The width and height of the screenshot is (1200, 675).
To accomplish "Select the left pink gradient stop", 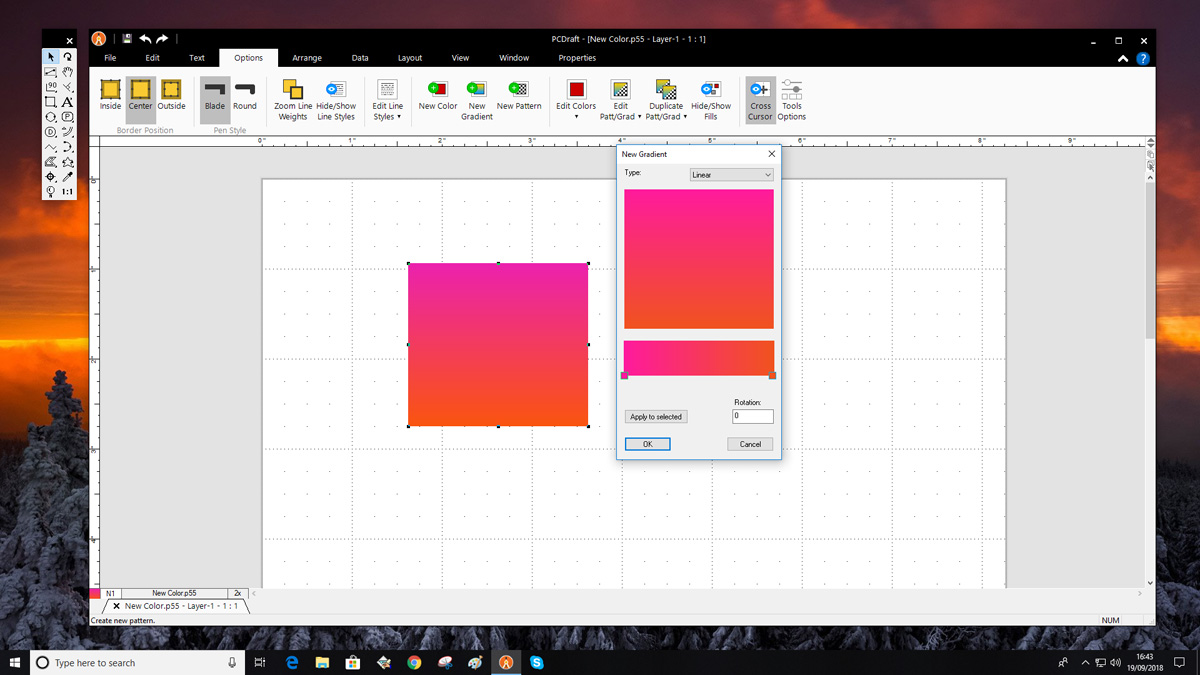I will [625, 376].
